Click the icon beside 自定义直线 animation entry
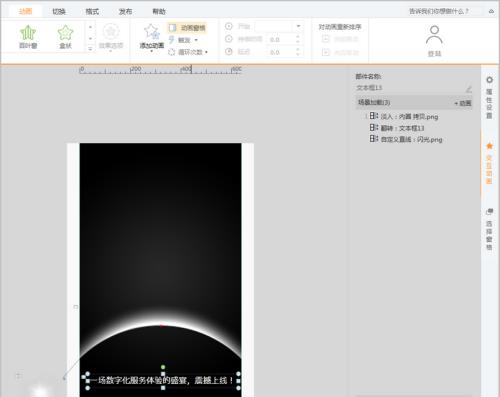This screenshot has height=397, width=500. pos(374,139)
